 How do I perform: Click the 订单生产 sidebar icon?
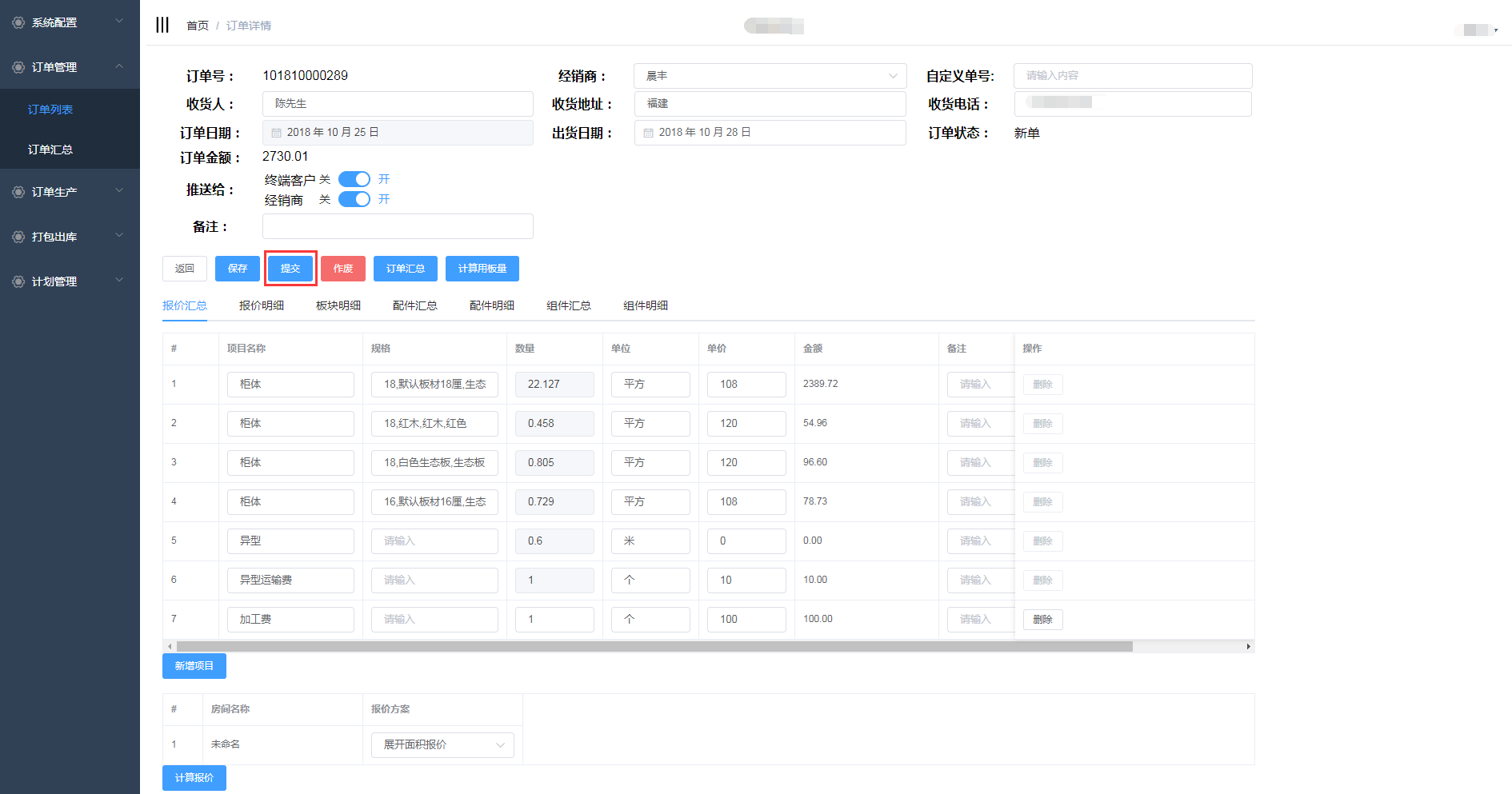pyautogui.click(x=18, y=192)
